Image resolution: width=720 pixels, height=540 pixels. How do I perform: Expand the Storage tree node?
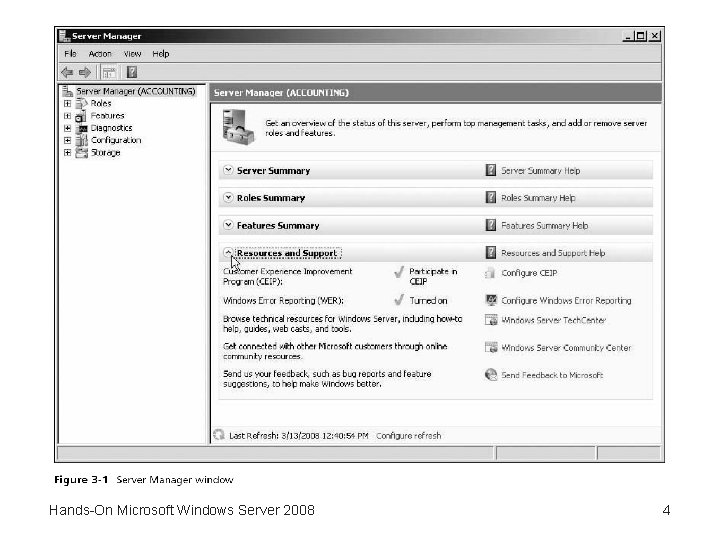click(68, 152)
